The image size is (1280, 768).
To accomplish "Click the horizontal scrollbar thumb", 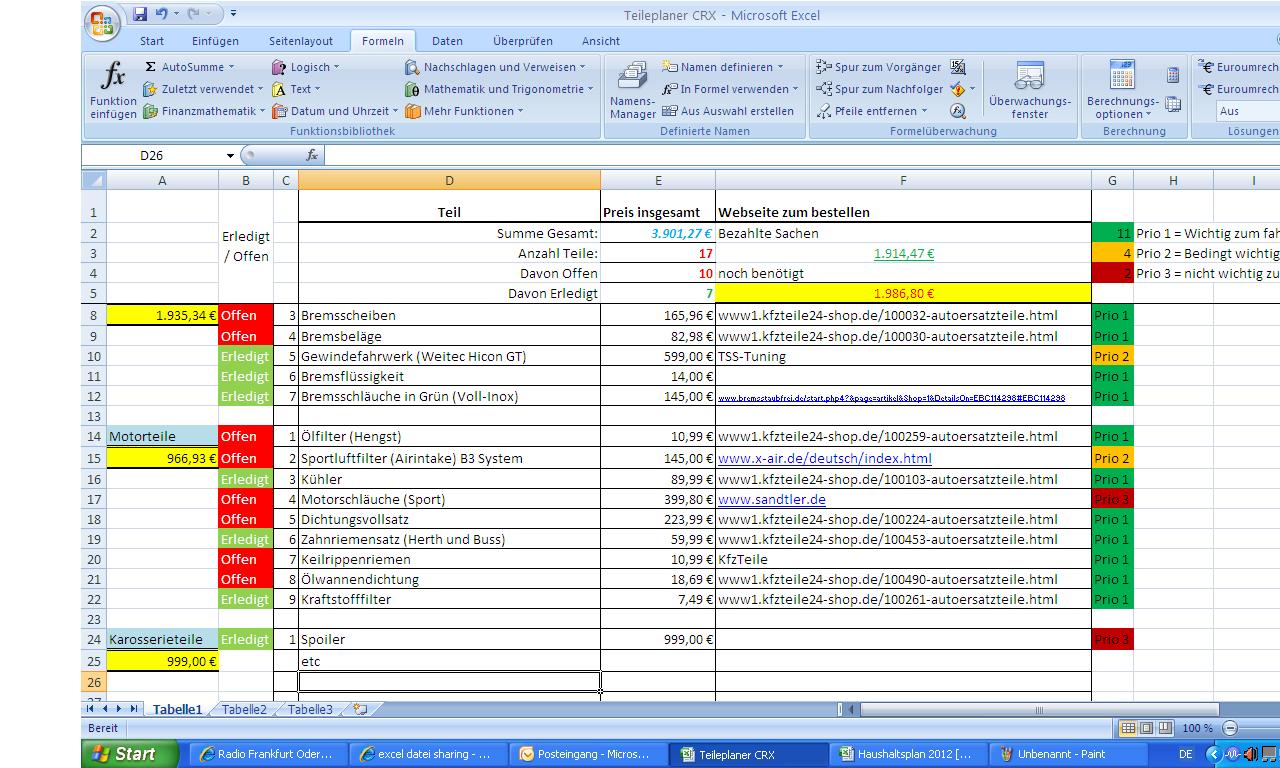I will 1038,710.
